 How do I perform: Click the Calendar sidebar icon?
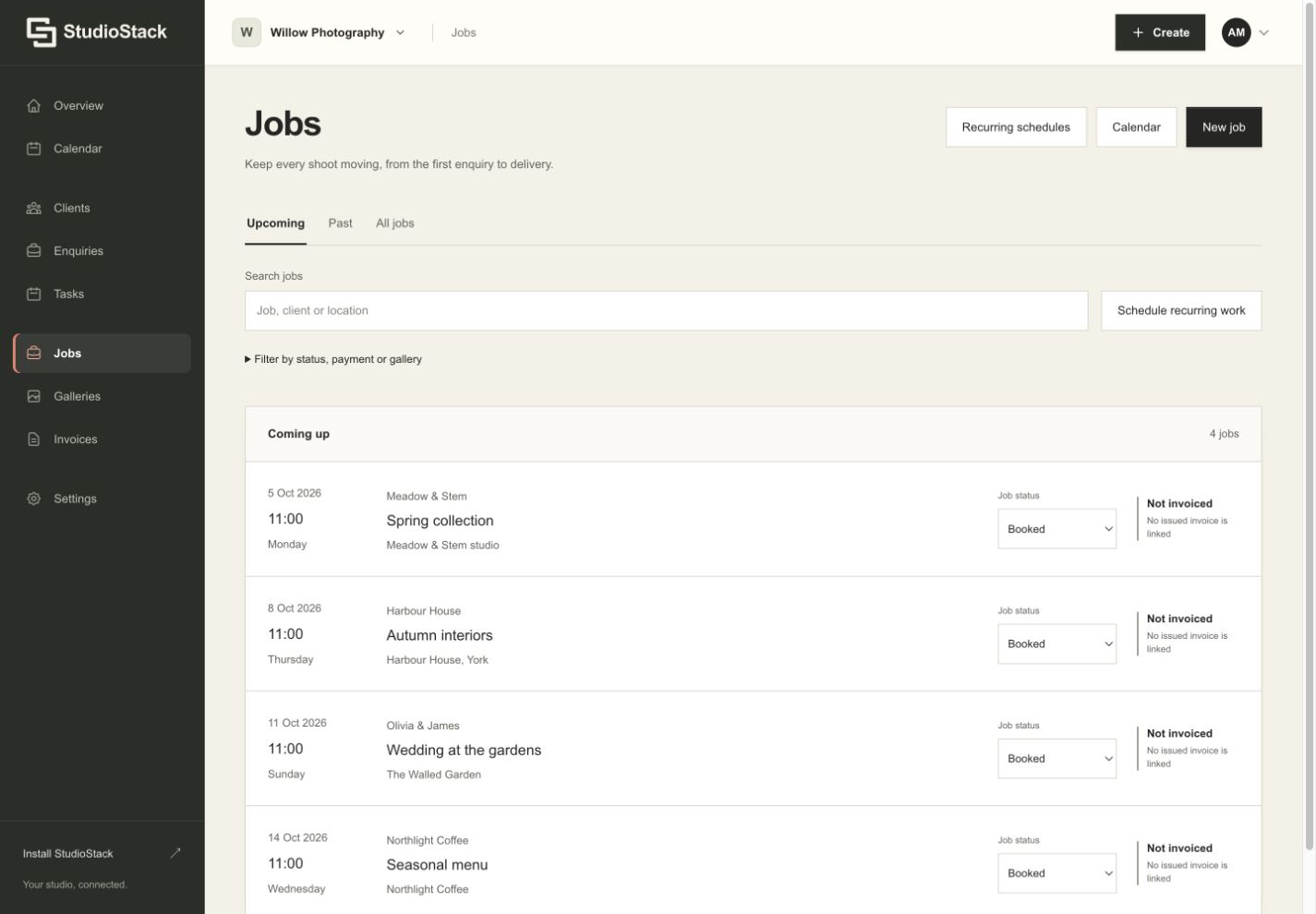click(34, 149)
